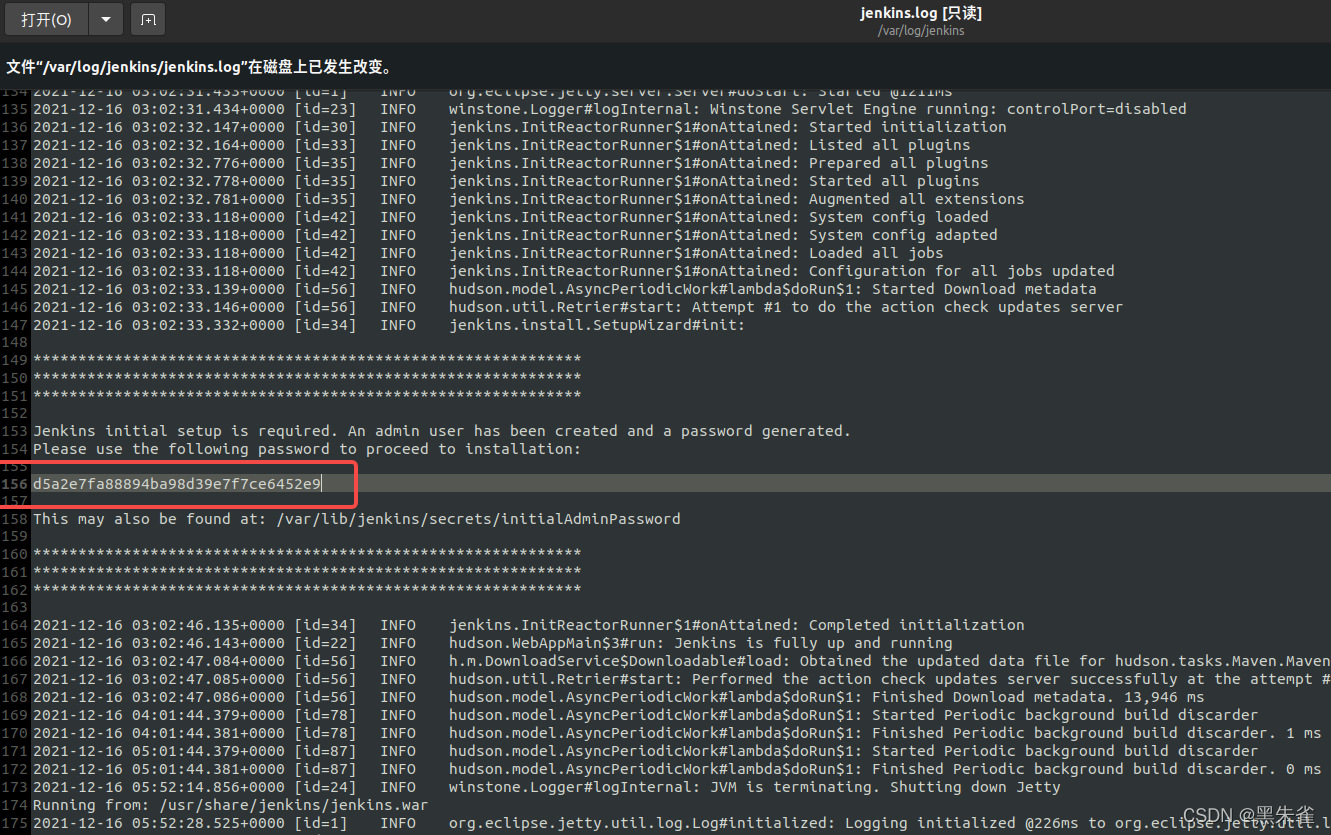Image resolution: width=1331 pixels, height=835 pixels.
Task: Click the "Started all plugins" log line
Action: pos(506,181)
